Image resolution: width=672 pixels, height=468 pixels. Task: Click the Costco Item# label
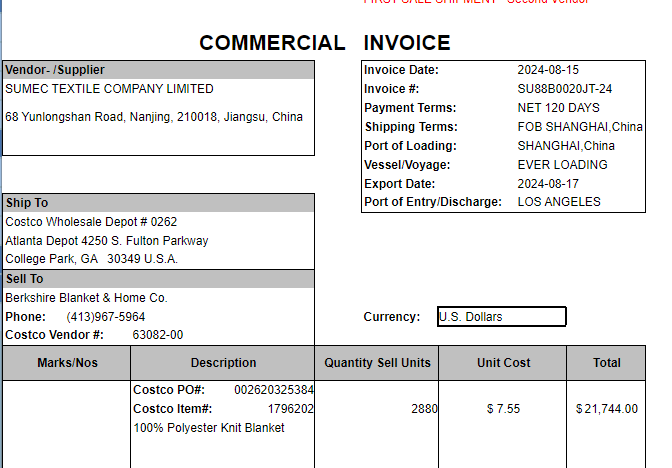pyautogui.click(x=173, y=409)
